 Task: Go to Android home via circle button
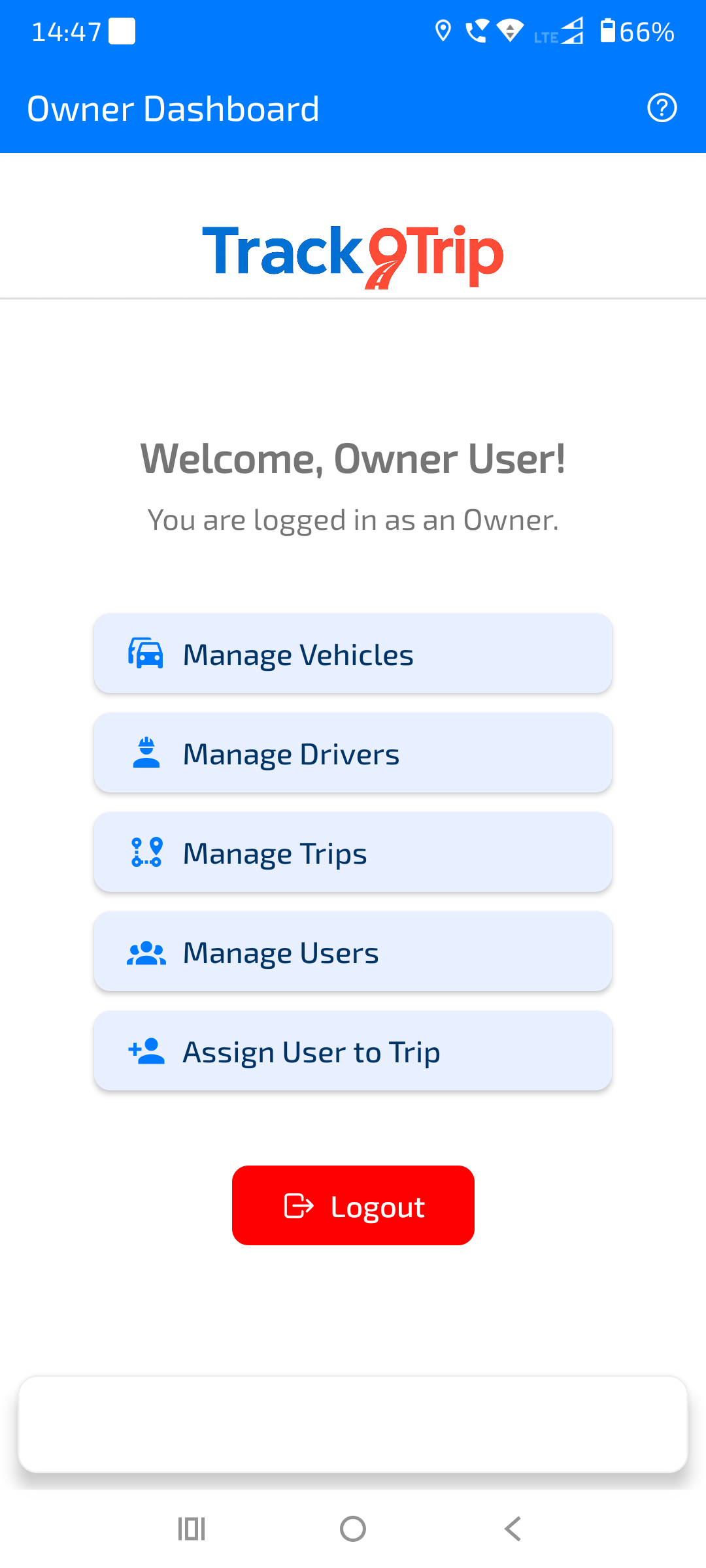353,1529
